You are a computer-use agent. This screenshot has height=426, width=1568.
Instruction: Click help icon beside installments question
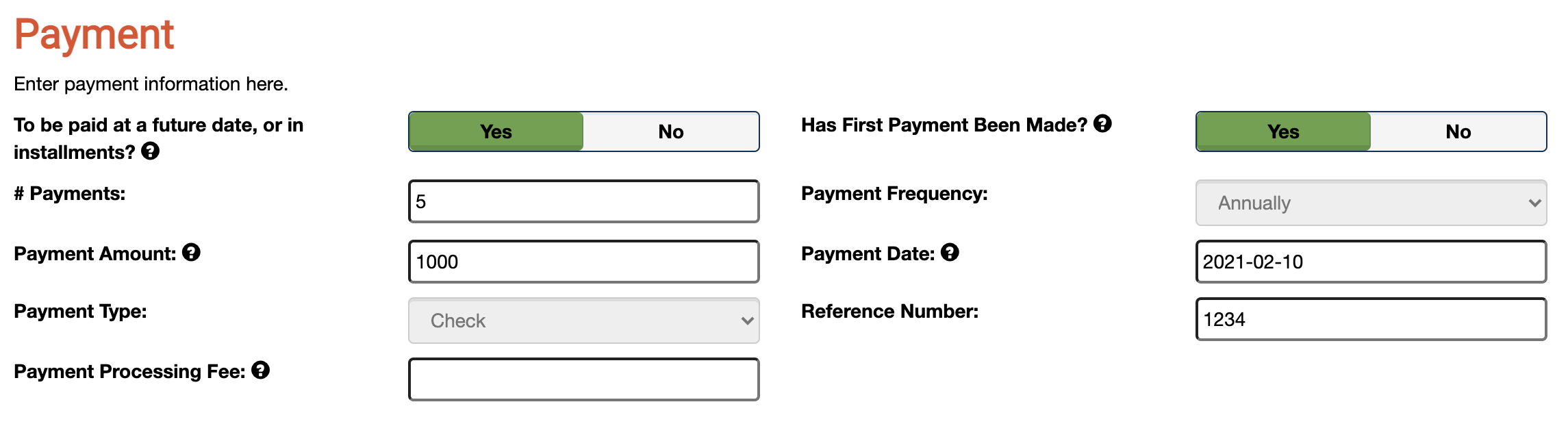coord(150,151)
